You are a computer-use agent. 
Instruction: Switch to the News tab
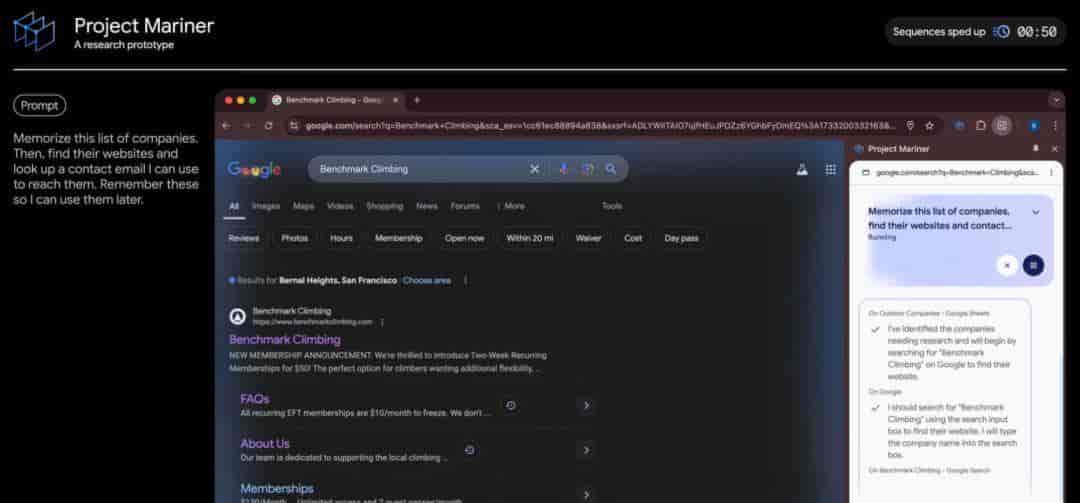[427, 206]
